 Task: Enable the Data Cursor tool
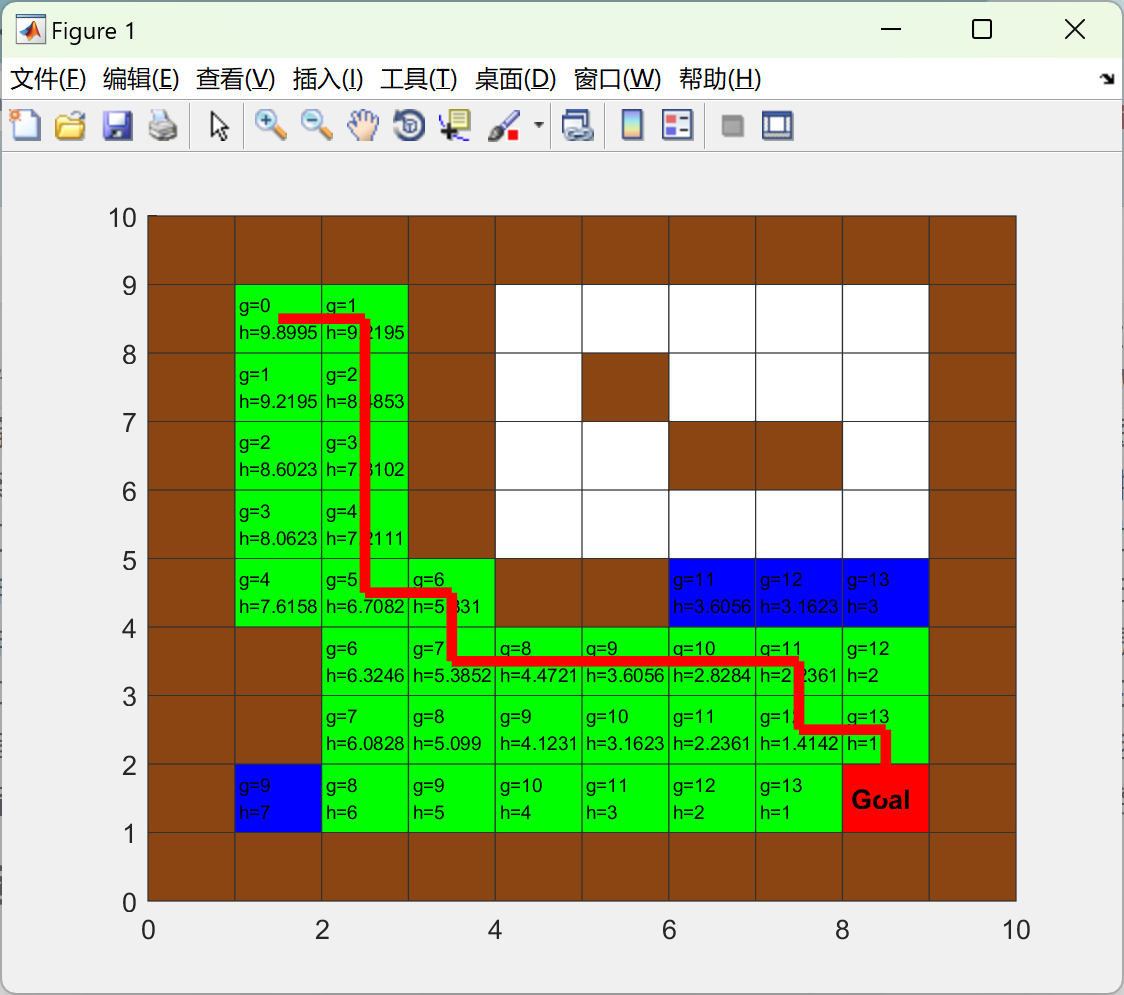(454, 125)
